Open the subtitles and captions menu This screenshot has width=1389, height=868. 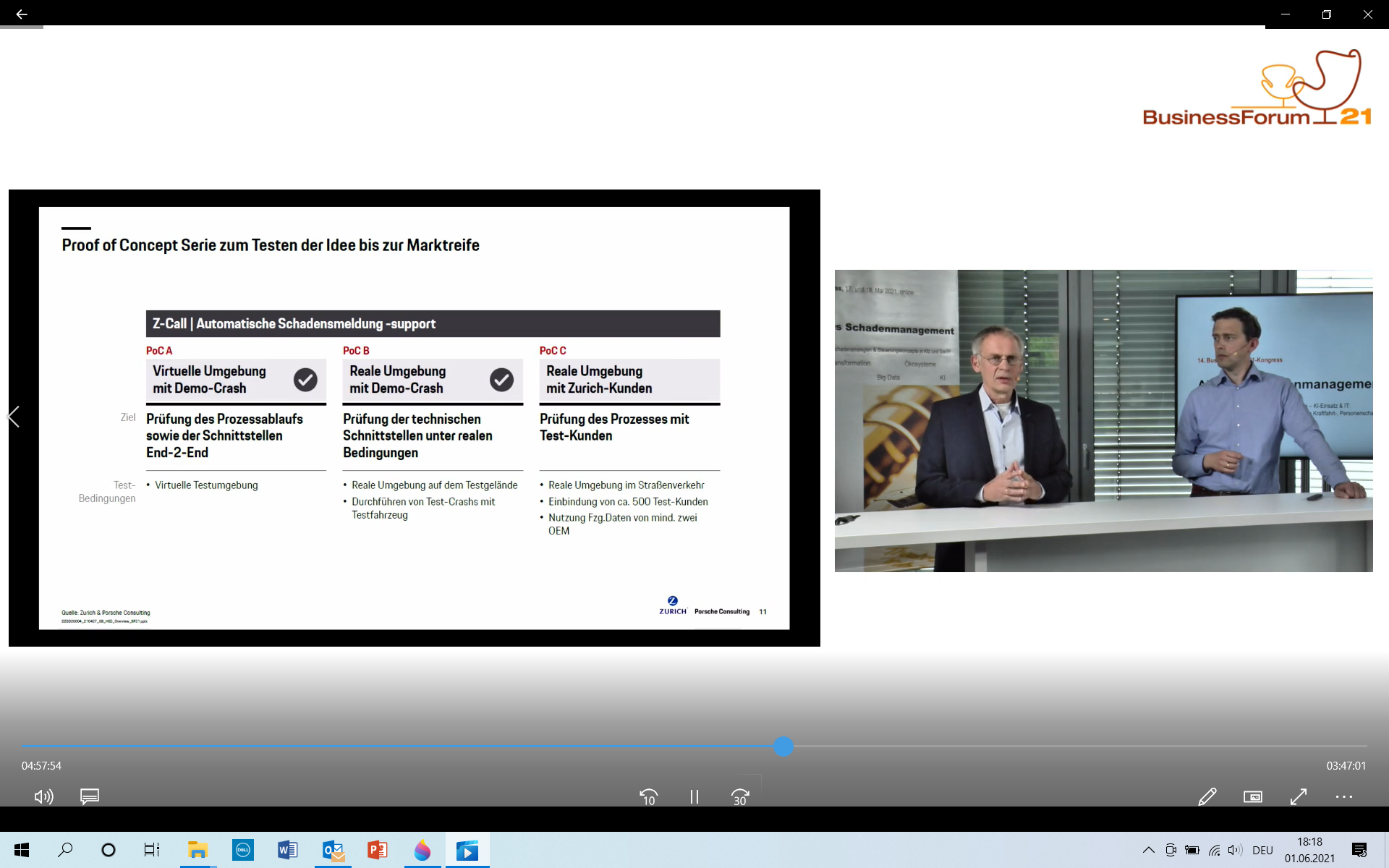click(x=90, y=796)
